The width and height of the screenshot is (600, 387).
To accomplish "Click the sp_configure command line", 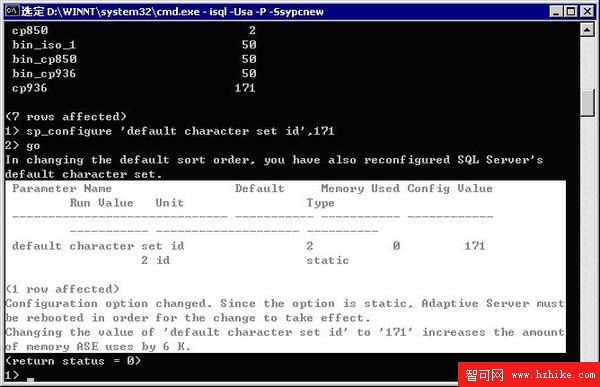I will tap(170, 131).
